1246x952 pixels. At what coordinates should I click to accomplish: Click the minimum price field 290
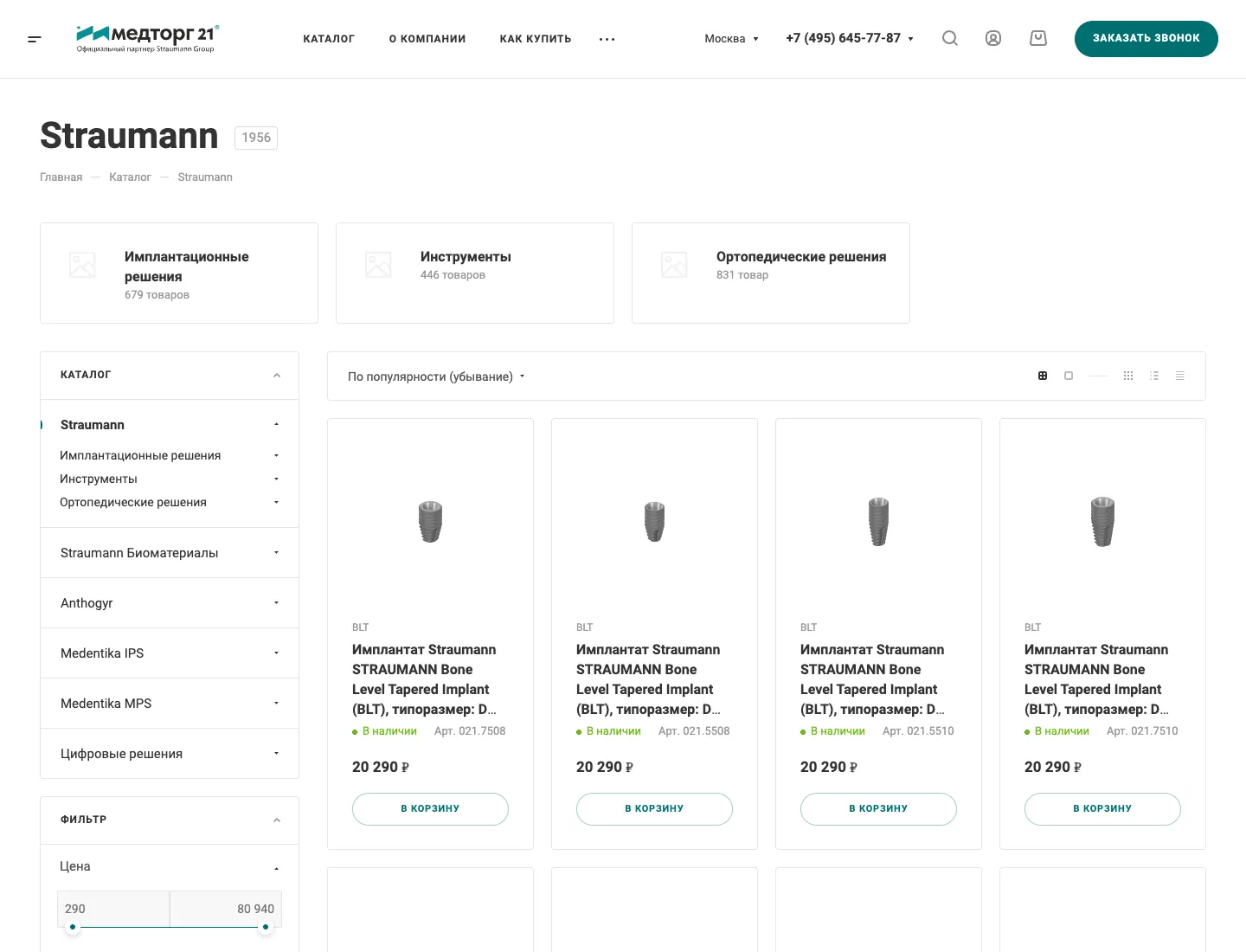pyautogui.click(x=113, y=909)
